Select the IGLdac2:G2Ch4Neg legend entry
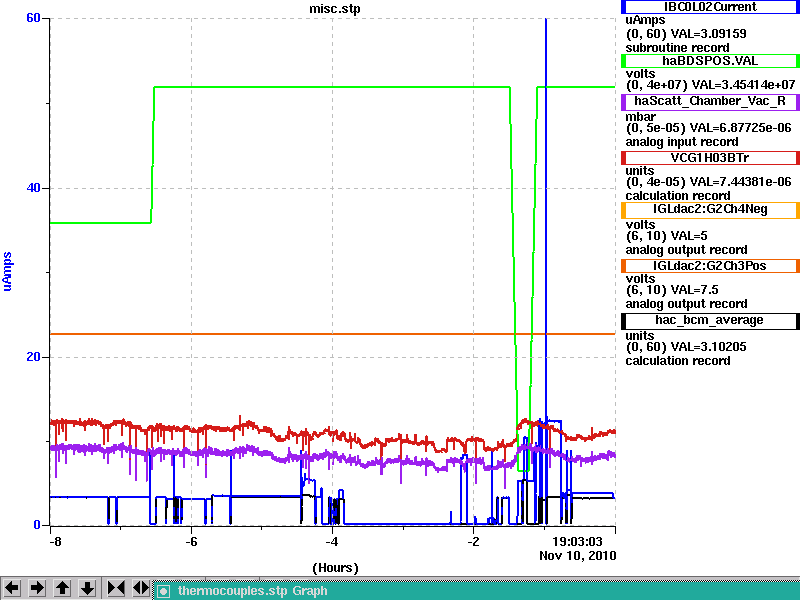 click(x=710, y=210)
